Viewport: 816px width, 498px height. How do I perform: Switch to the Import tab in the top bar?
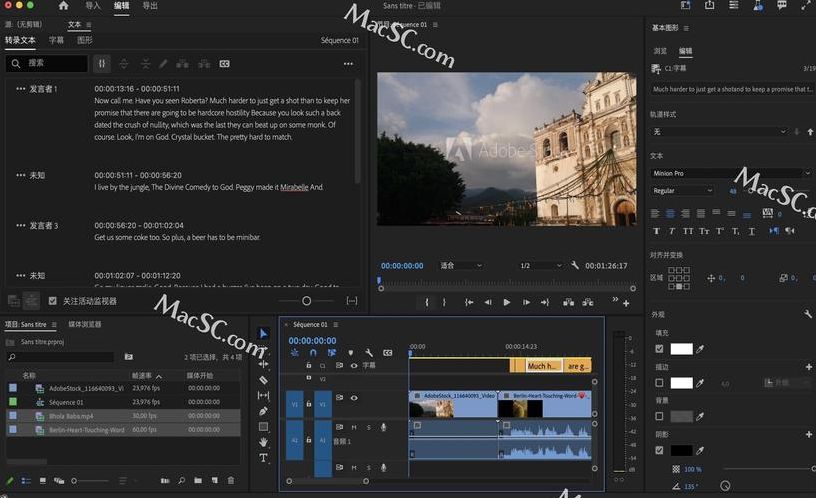click(93, 6)
